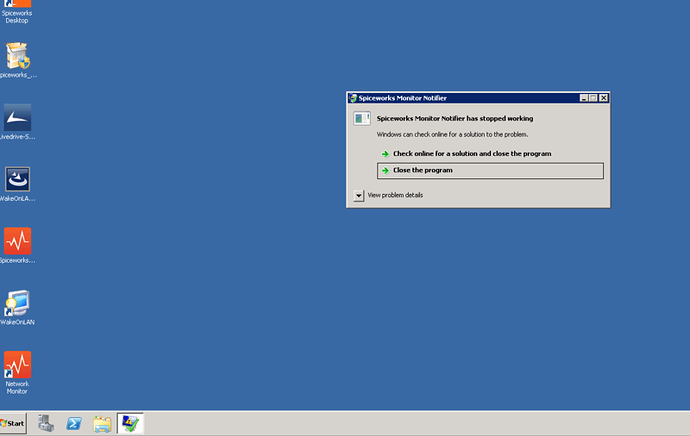
Task: Click the dialog title bar shield icon
Action: coord(353,98)
